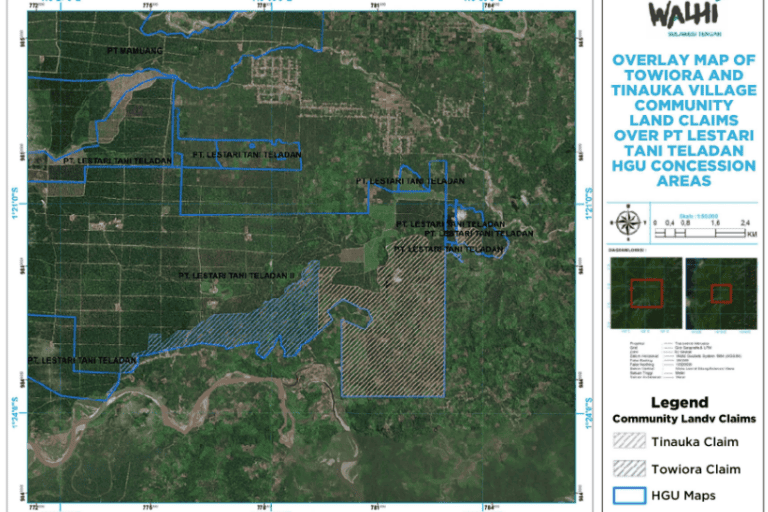Screen dimensions: 768x512
Task: Click the left inset locator map
Action: click(x=645, y=293)
